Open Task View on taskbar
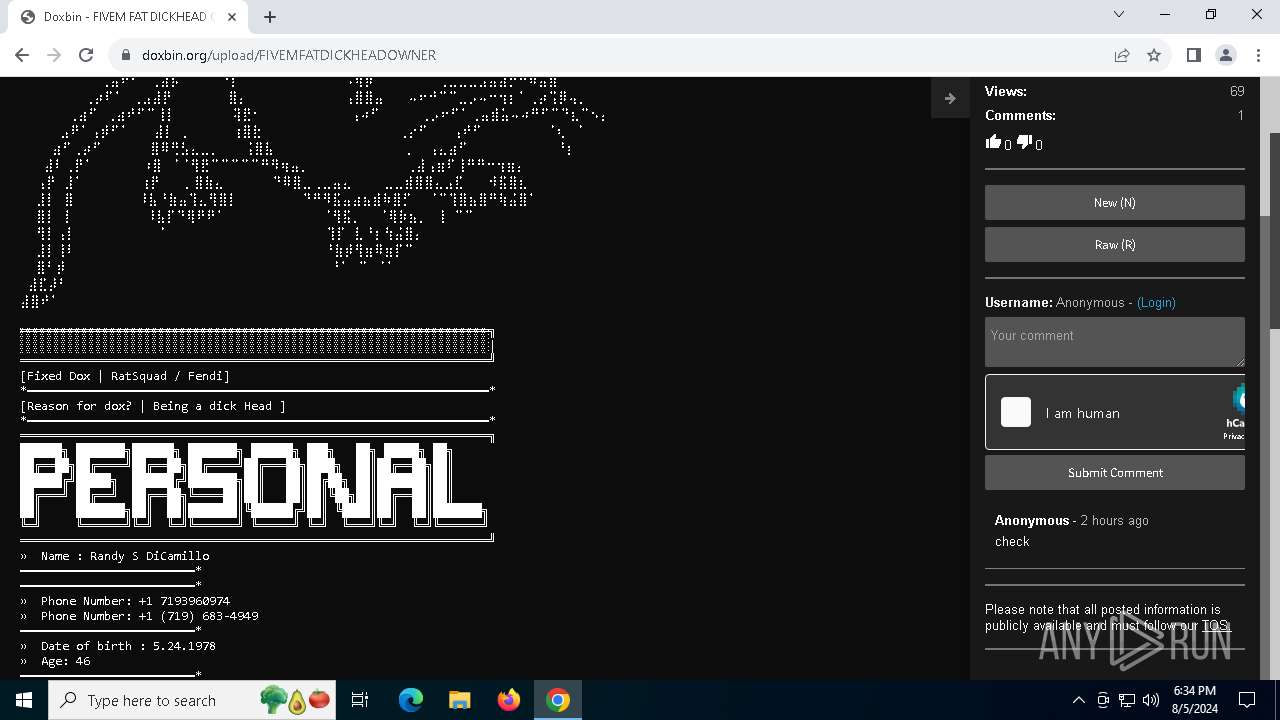Viewport: 1280px width, 720px height. click(360, 700)
